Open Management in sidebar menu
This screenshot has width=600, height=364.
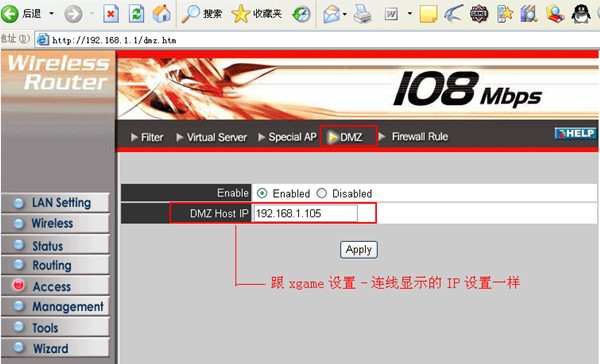click(x=55, y=307)
